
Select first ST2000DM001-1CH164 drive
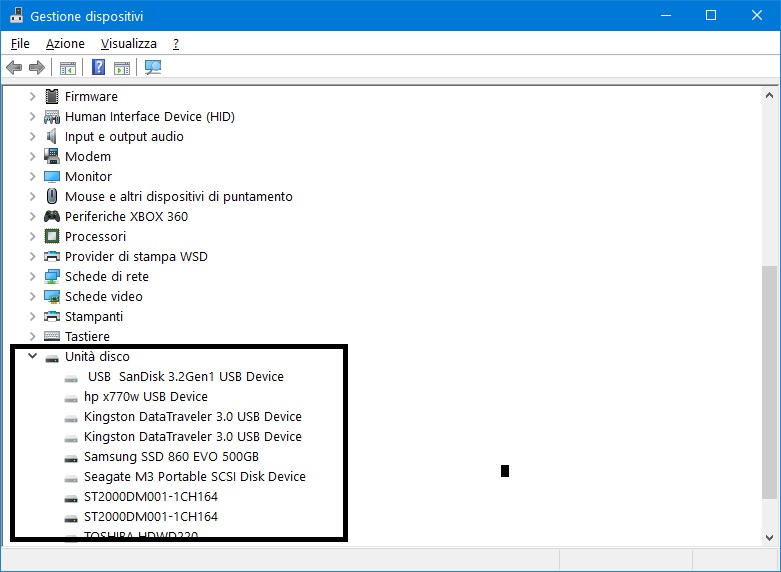151,497
